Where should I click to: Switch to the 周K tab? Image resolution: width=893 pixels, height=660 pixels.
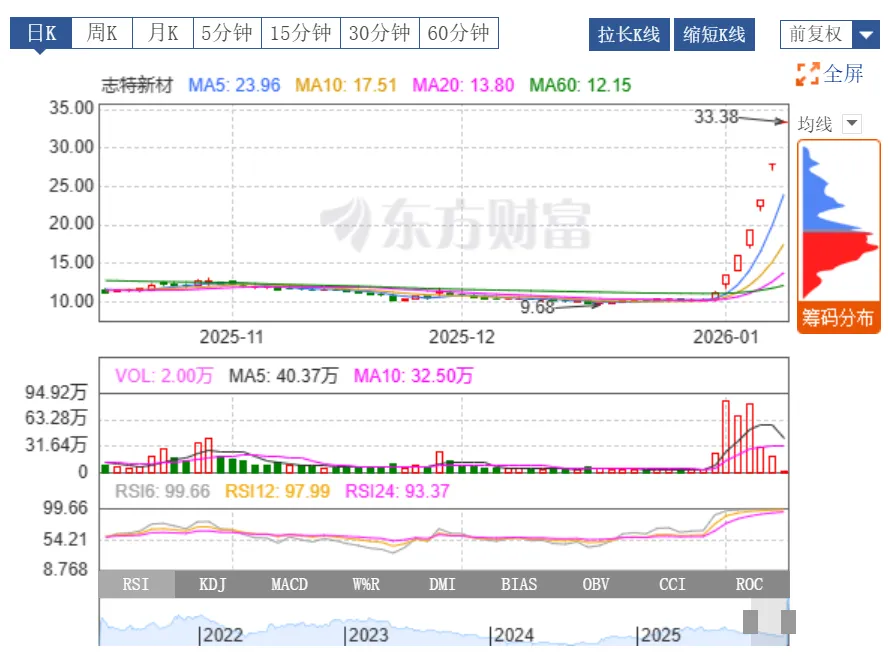[x=102, y=33]
